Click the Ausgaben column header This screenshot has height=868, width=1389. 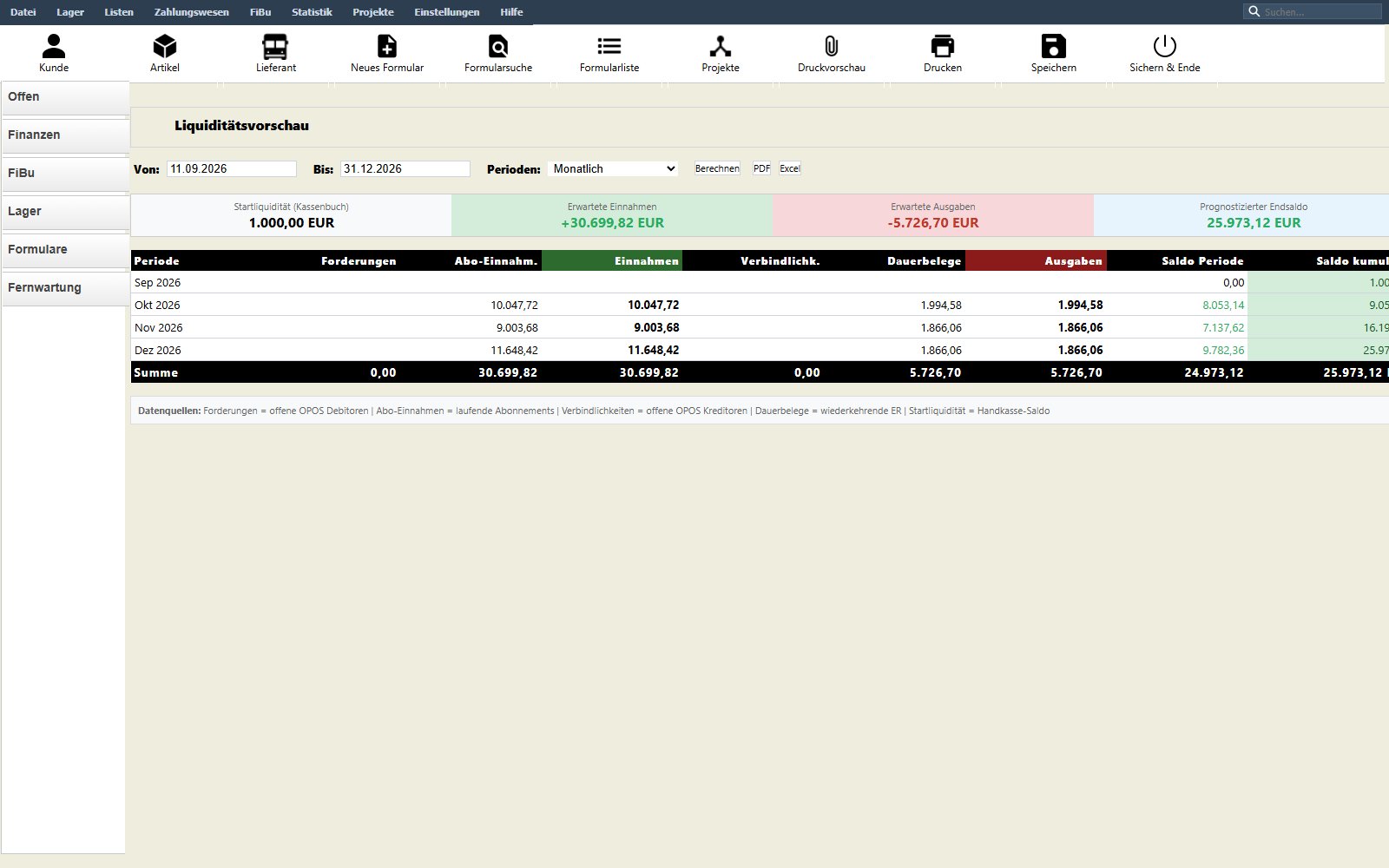click(1036, 260)
